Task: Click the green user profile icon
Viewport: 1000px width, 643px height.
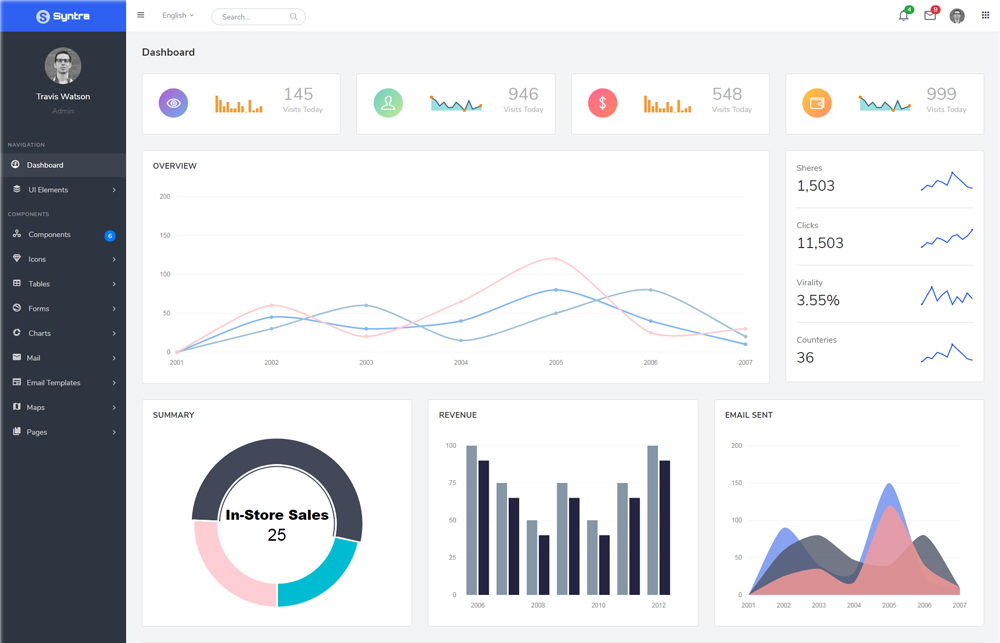Action: point(388,103)
